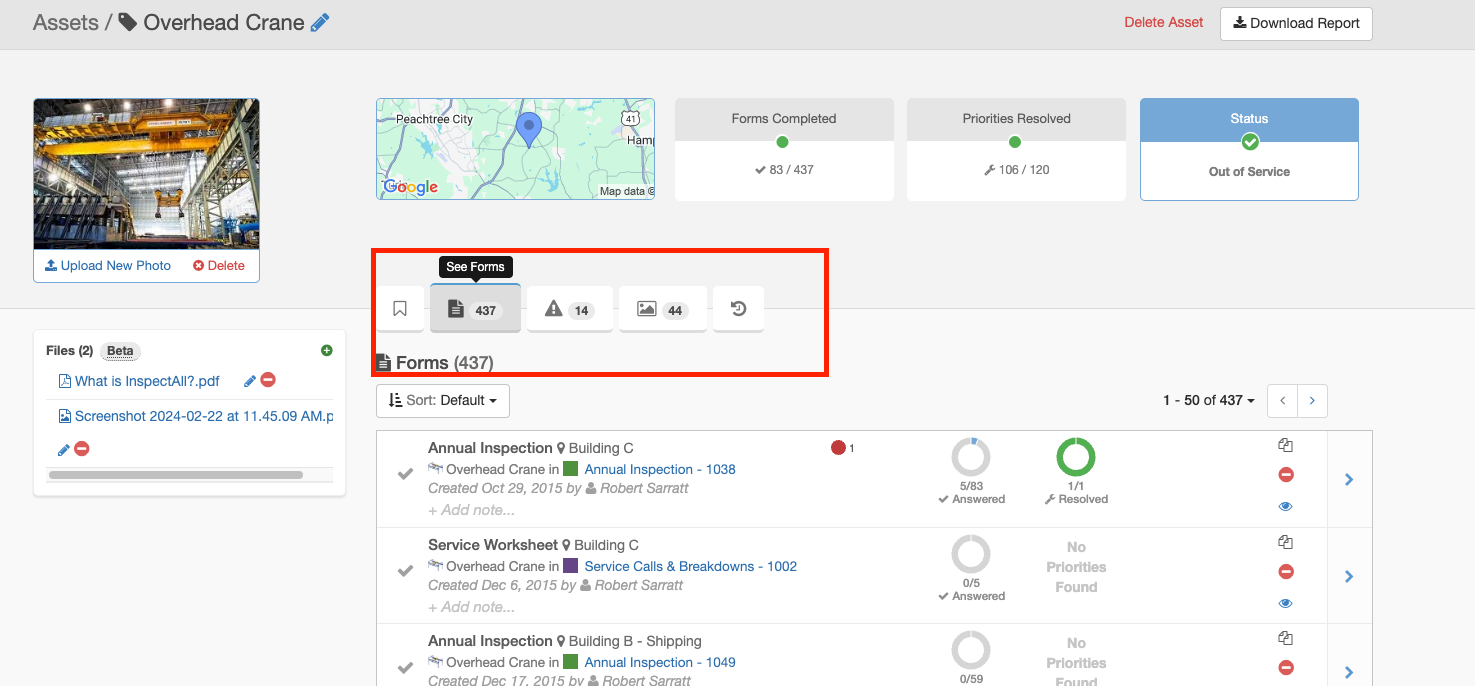Image resolution: width=1475 pixels, height=686 pixels.
Task: Click the overhead crane photo thumbnail
Action: (146, 174)
